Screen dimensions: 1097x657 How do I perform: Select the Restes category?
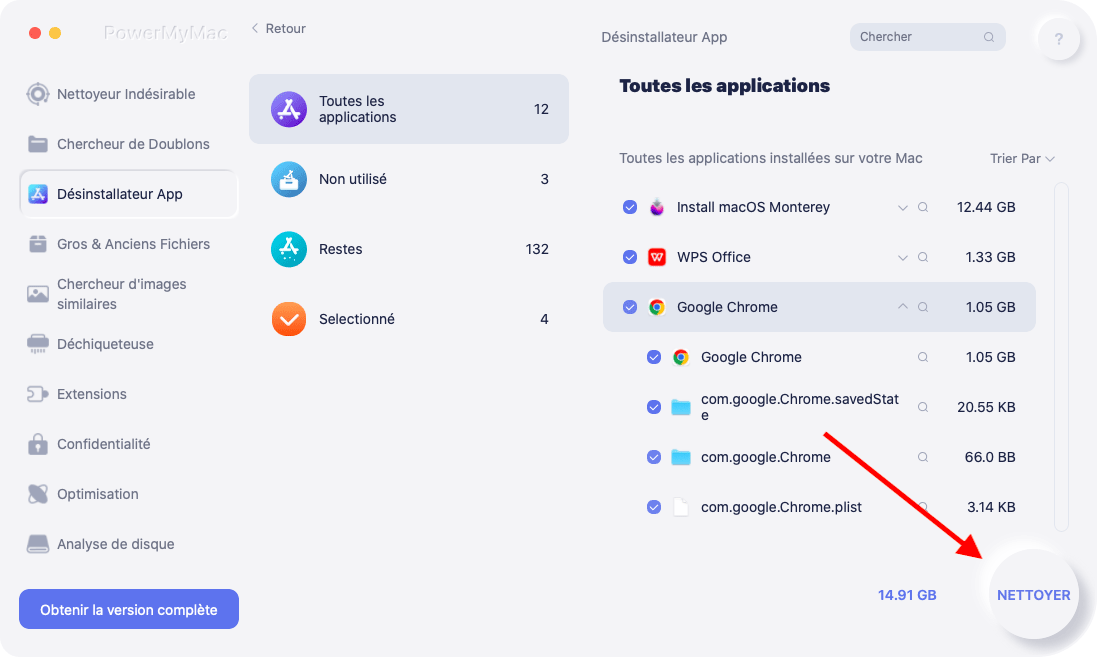(409, 249)
